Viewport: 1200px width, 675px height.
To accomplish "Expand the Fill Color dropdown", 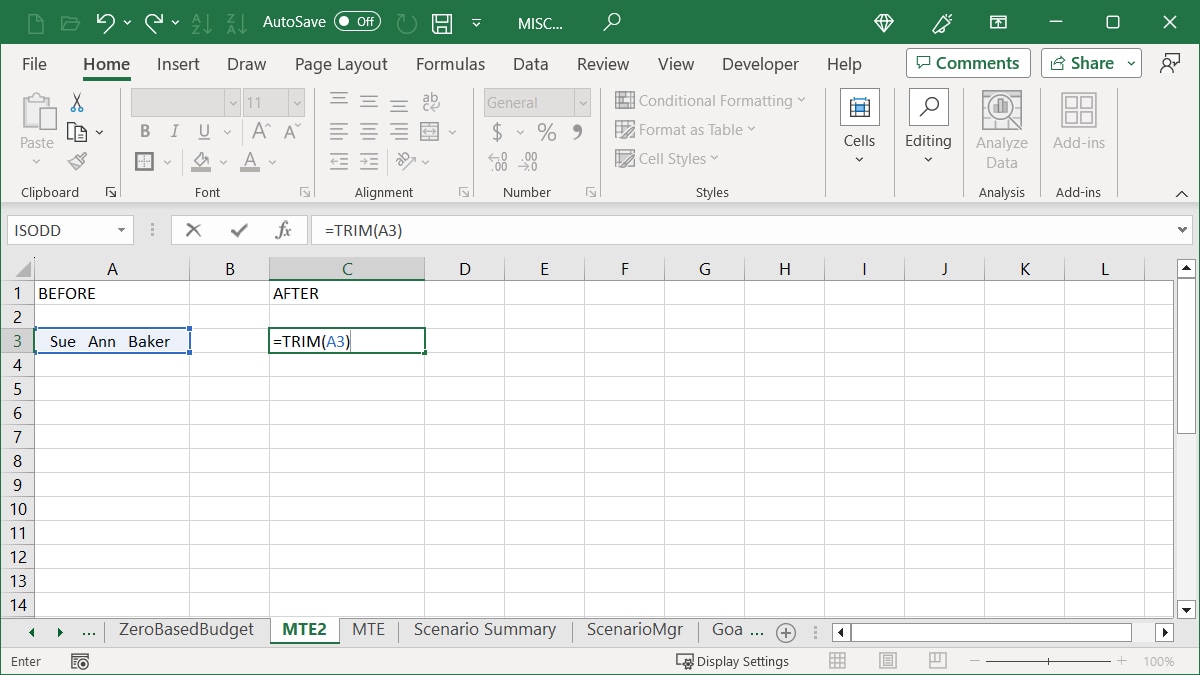I will (x=224, y=161).
